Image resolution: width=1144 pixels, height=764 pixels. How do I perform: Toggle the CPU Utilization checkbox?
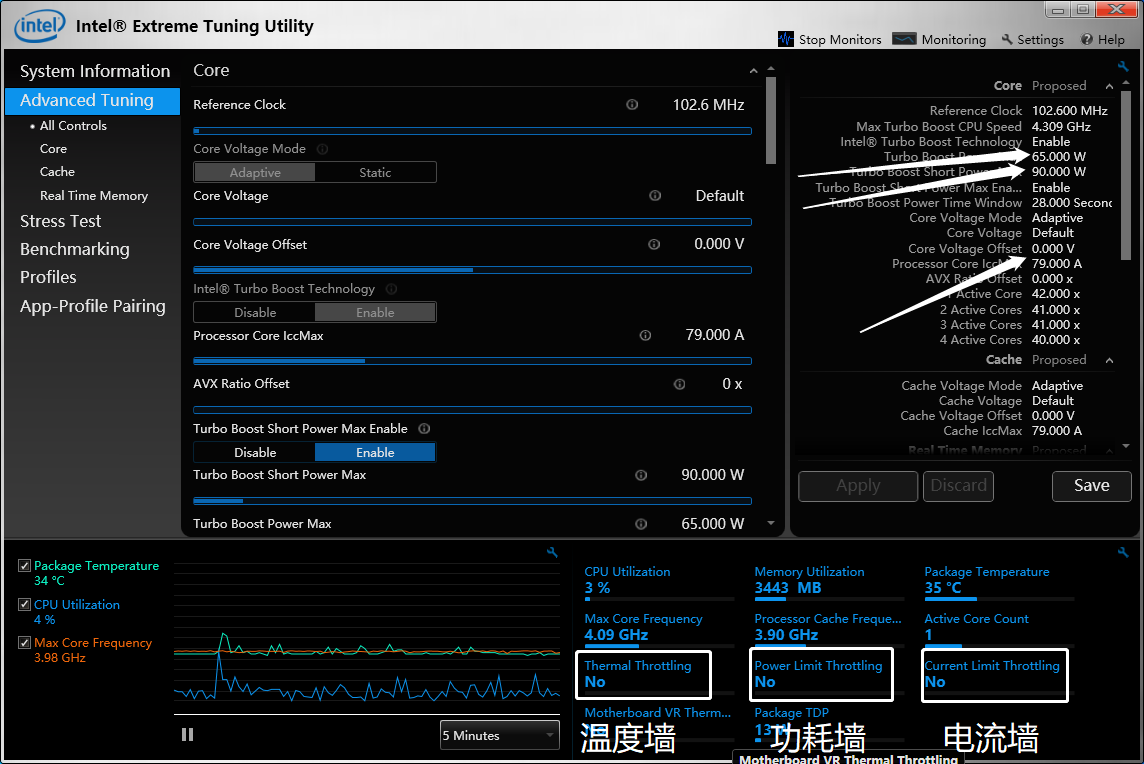click(x=24, y=605)
